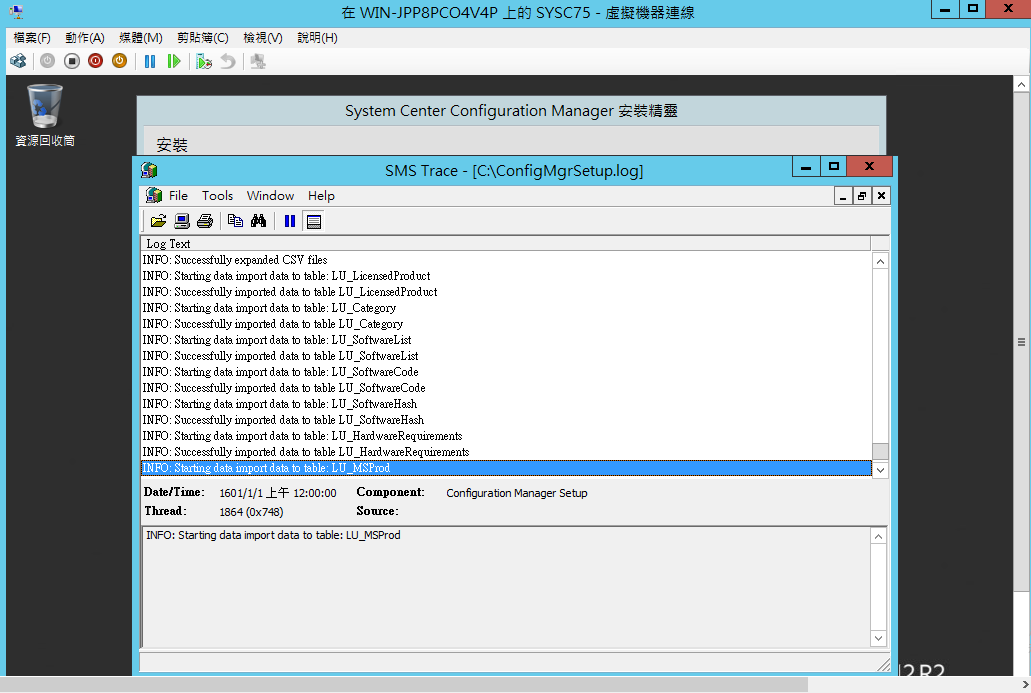The height and width of the screenshot is (693, 1031).
Task: Open 說明(H) menu
Action: click(317, 37)
